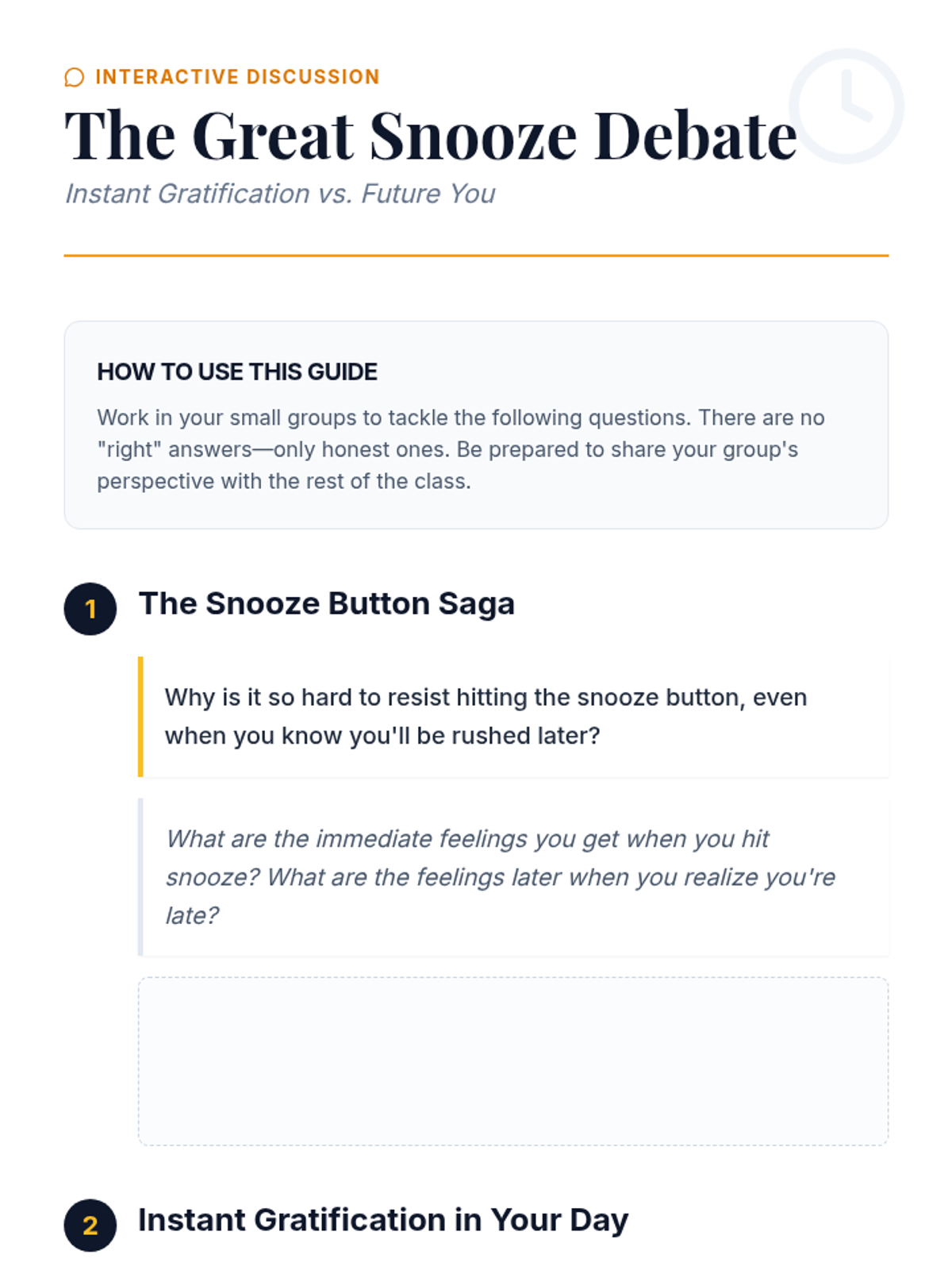Click the Instant Gratification in Your Day heading
Image resolution: width=952 pixels, height=1270 pixels.
[383, 1220]
